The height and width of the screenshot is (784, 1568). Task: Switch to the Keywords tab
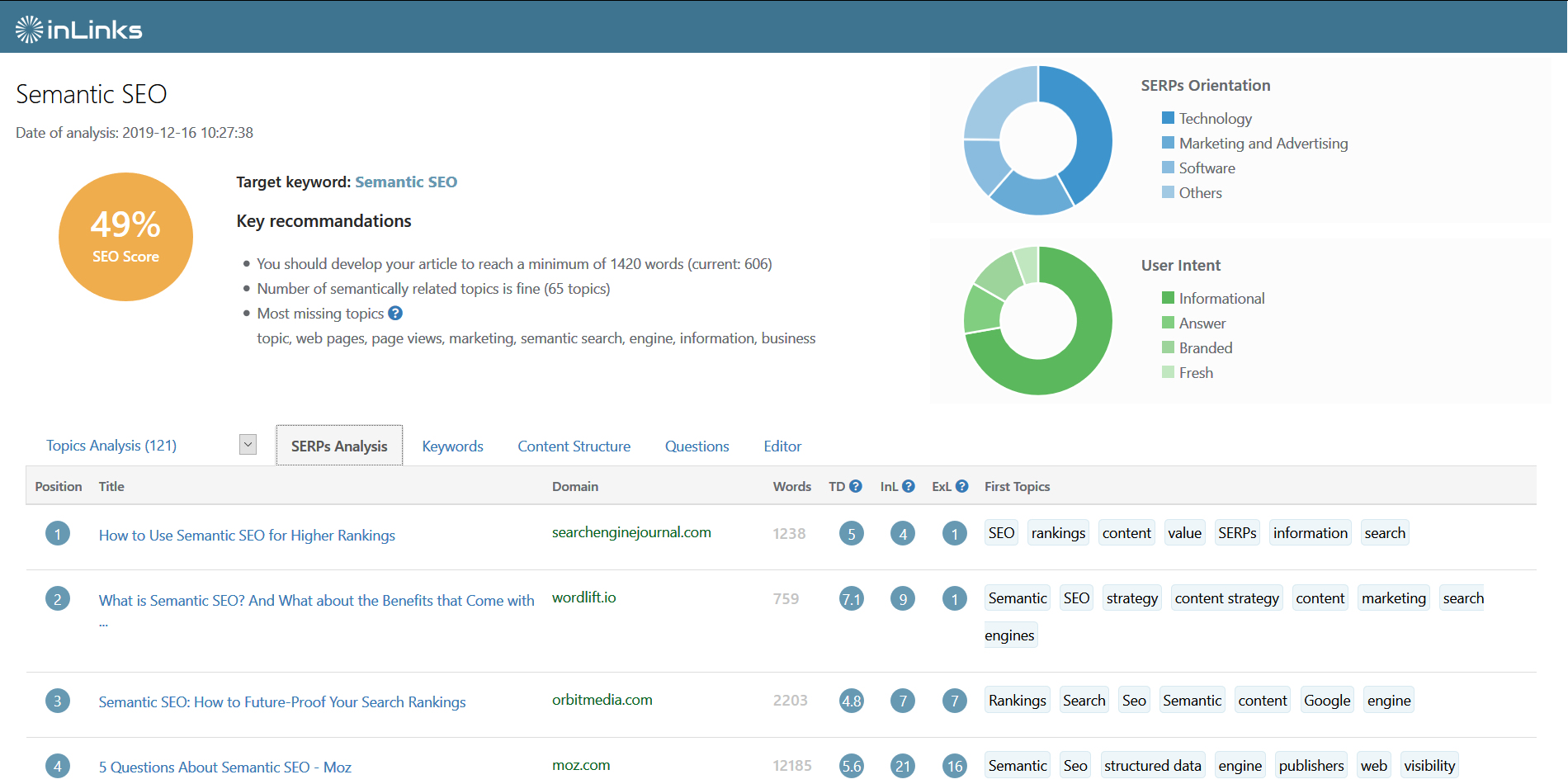pyautogui.click(x=452, y=446)
